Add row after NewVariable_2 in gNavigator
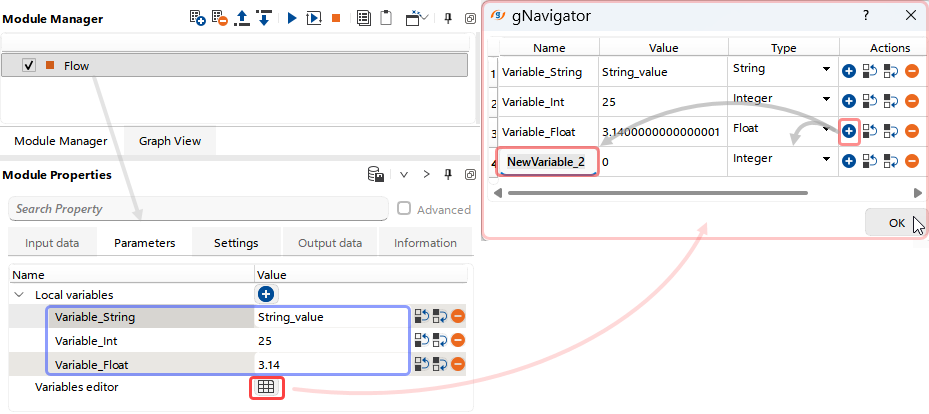This screenshot has height=414, width=929. (849, 161)
